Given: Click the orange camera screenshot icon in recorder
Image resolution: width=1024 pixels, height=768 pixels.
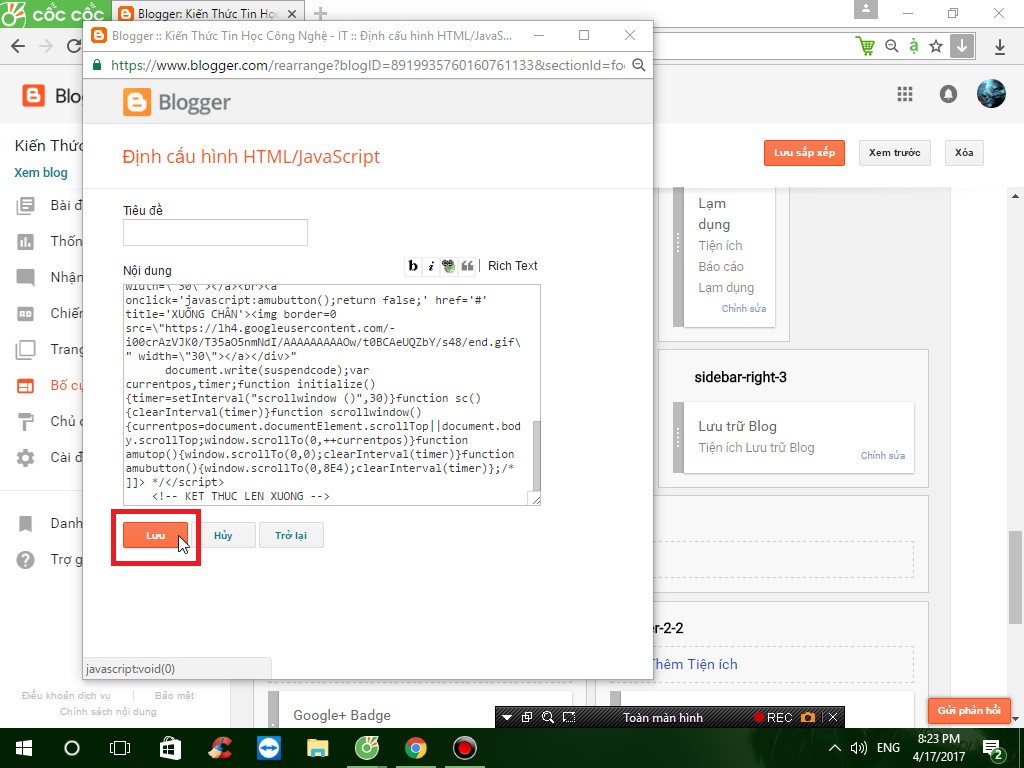Looking at the screenshot, I should [808, 718].
